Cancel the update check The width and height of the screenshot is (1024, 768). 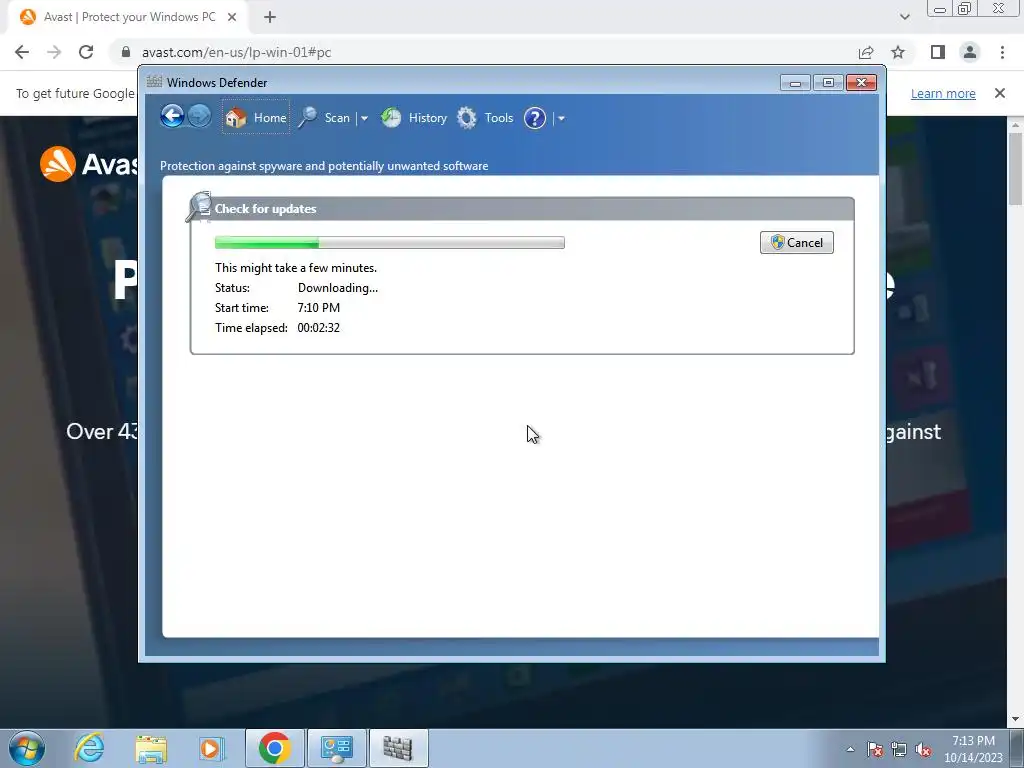797,242
